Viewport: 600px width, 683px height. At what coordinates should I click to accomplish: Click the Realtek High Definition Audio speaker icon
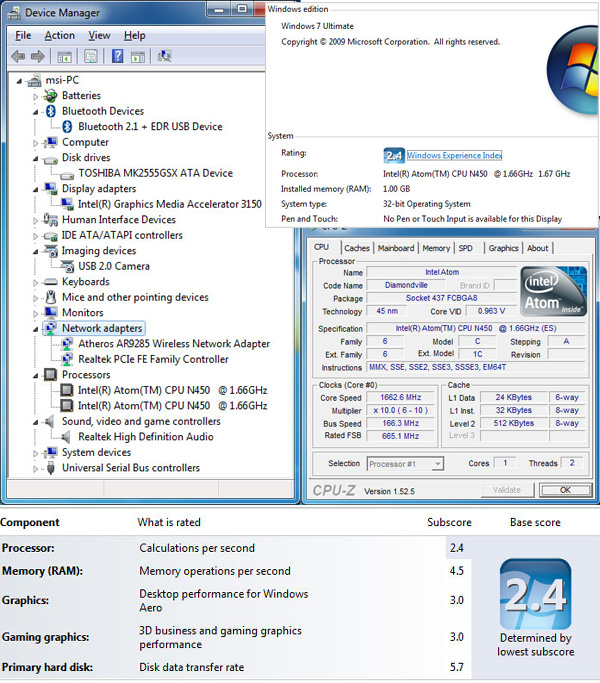(x=66, y=436)
